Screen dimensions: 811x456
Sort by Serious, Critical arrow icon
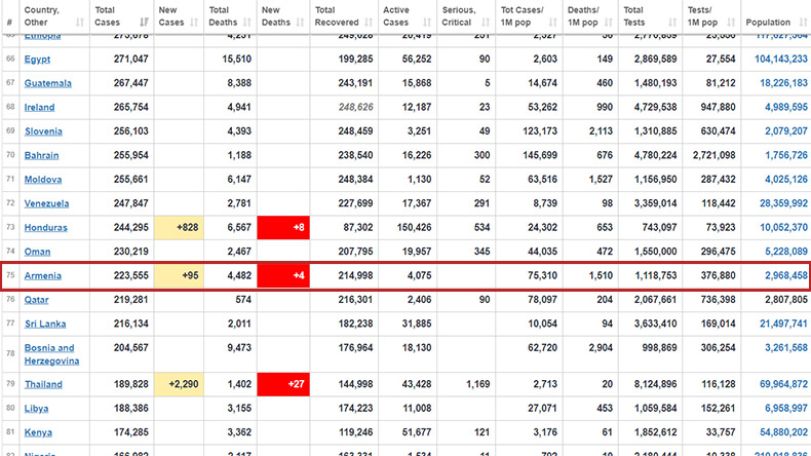pos(485,22)
